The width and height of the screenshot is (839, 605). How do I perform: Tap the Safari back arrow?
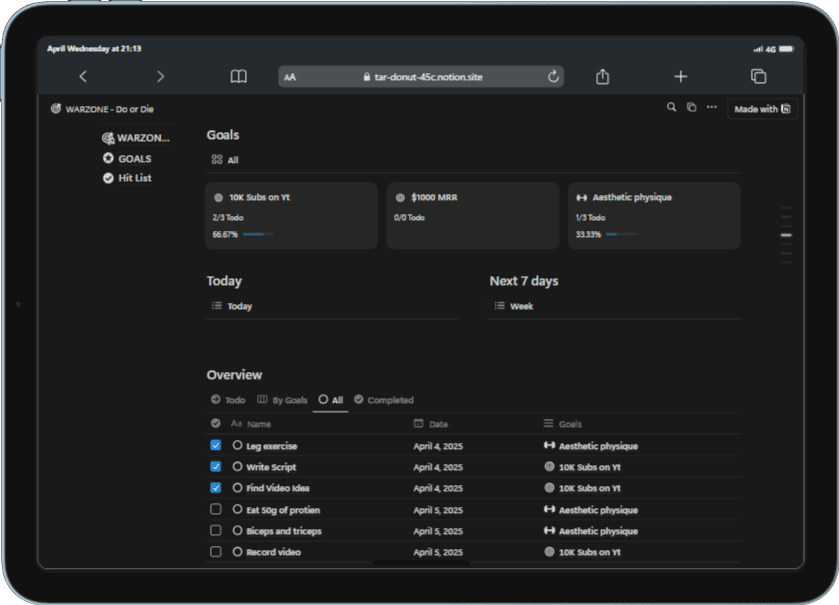[83, 76]
